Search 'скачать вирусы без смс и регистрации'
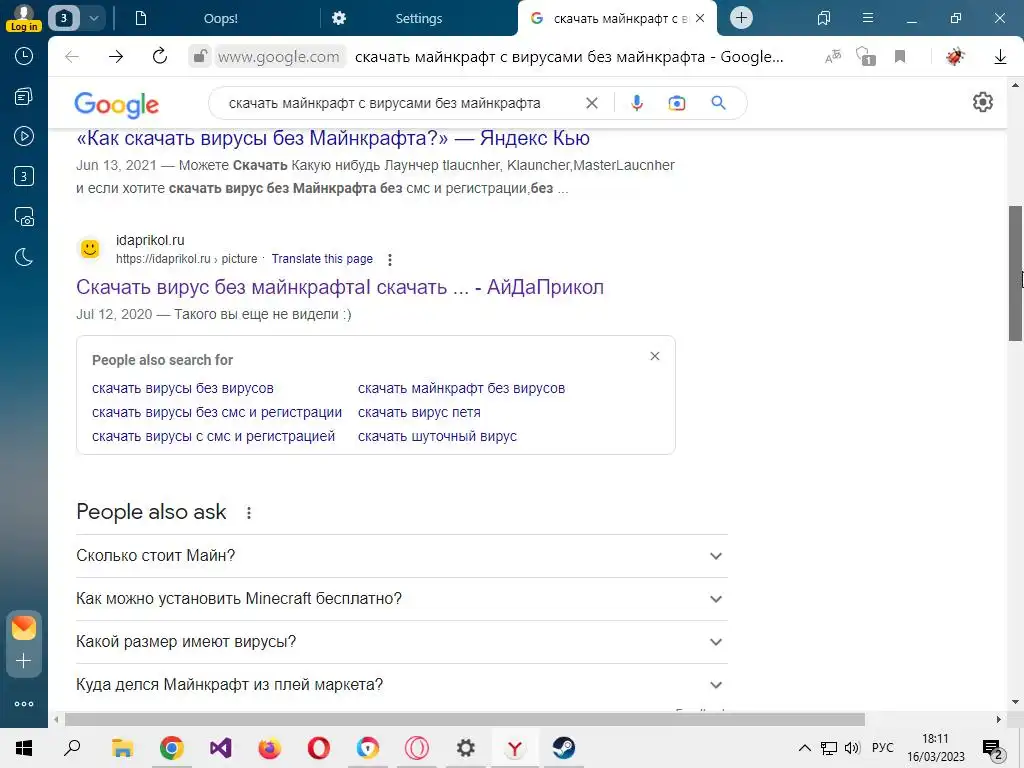The height and width of the screenshot is (768, 1024). click(217, 412)
